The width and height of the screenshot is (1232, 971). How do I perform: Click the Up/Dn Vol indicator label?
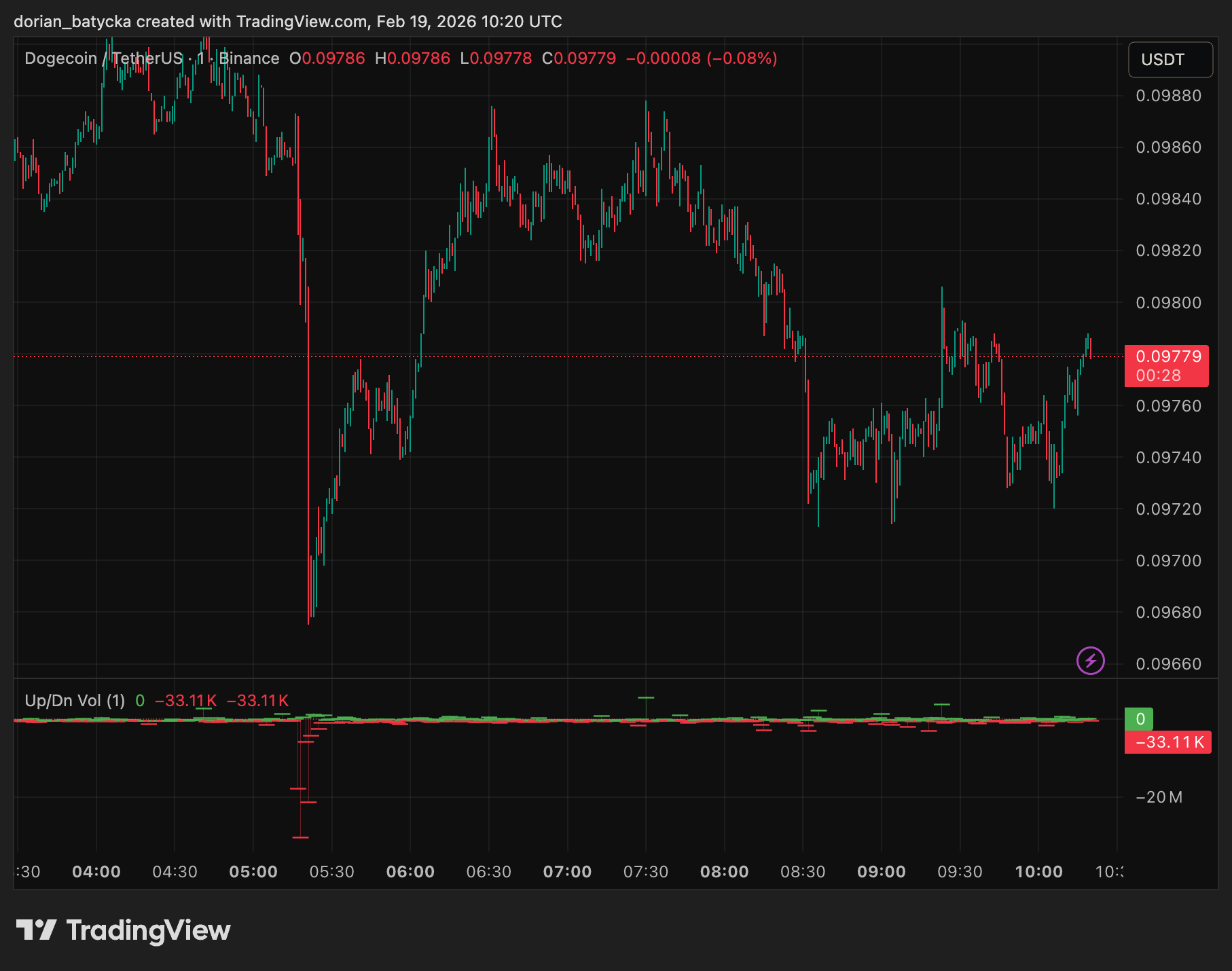coord(75,700)
